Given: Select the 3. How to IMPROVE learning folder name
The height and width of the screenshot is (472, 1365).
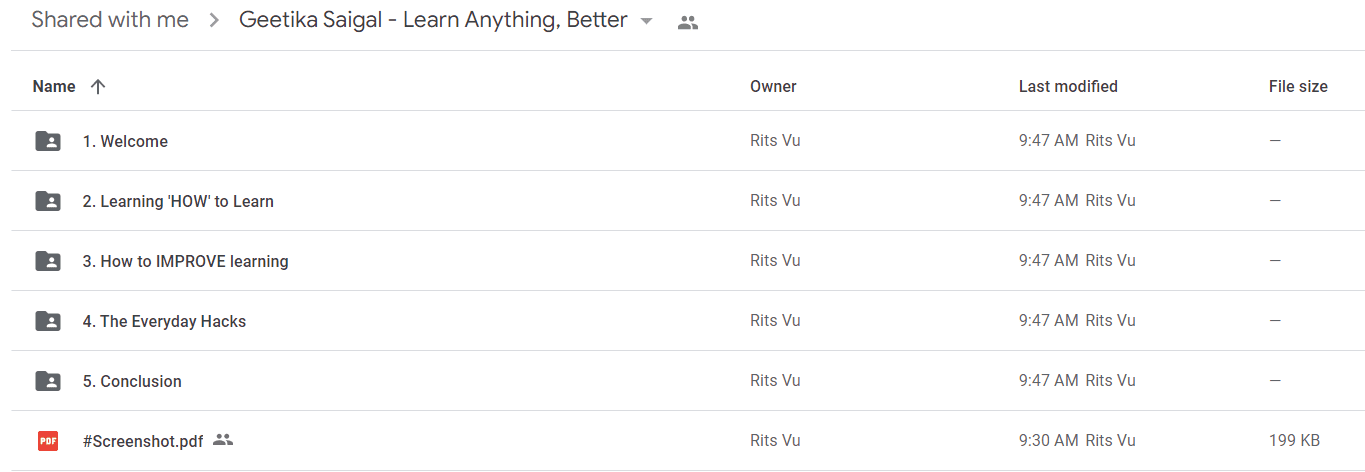Looking at the screenshot, I should point(186,261).
